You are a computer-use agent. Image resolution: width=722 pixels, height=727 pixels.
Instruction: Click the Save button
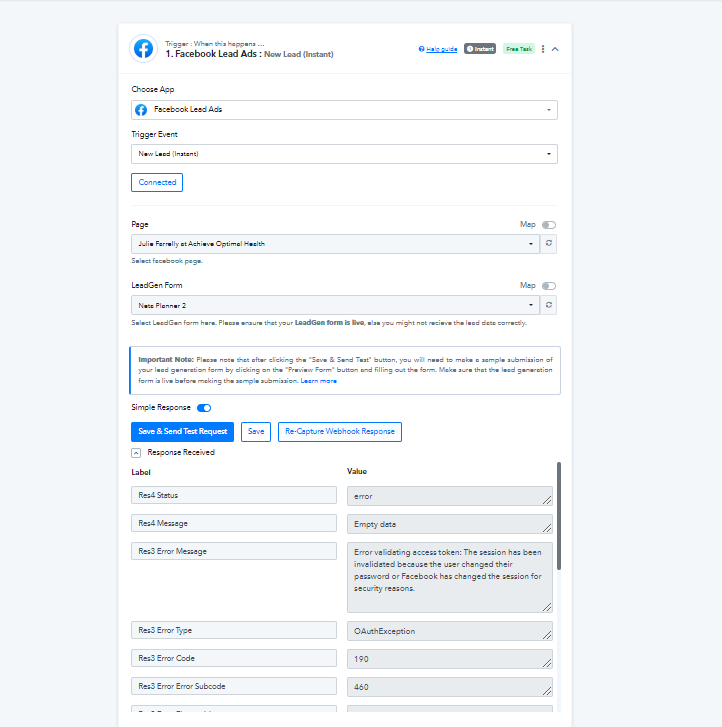point(256,432)
